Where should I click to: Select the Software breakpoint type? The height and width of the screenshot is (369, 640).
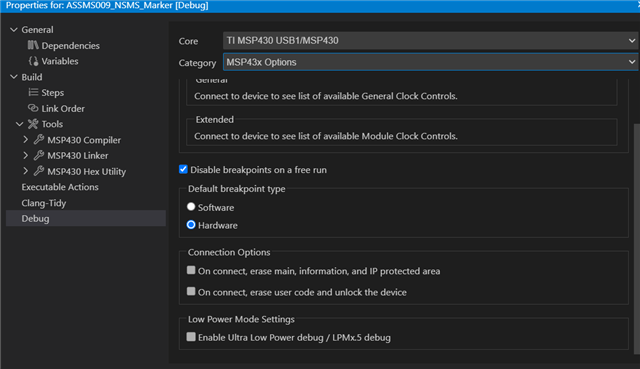point(191,207)
